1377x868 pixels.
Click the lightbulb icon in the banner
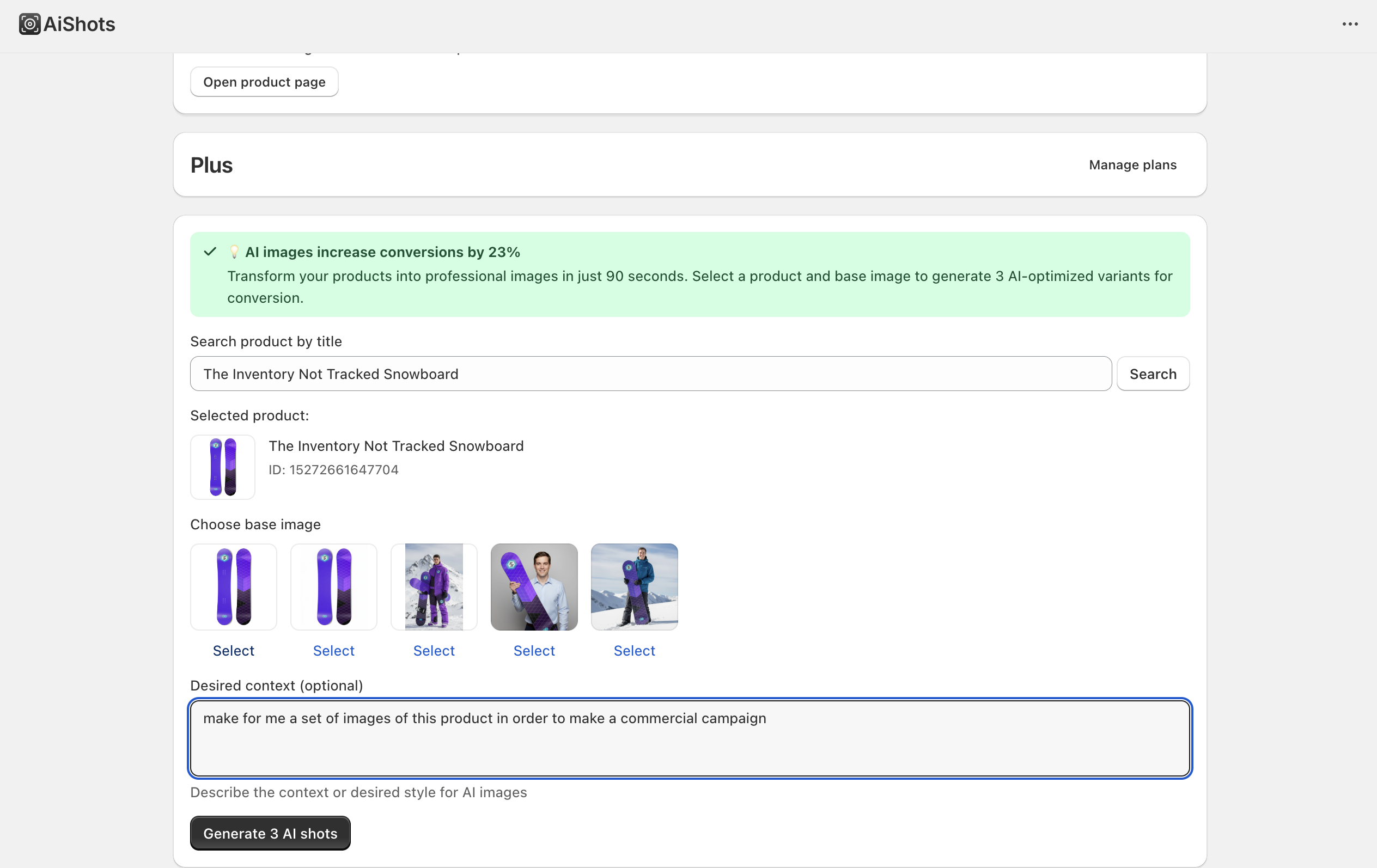(x=234, y=252)
